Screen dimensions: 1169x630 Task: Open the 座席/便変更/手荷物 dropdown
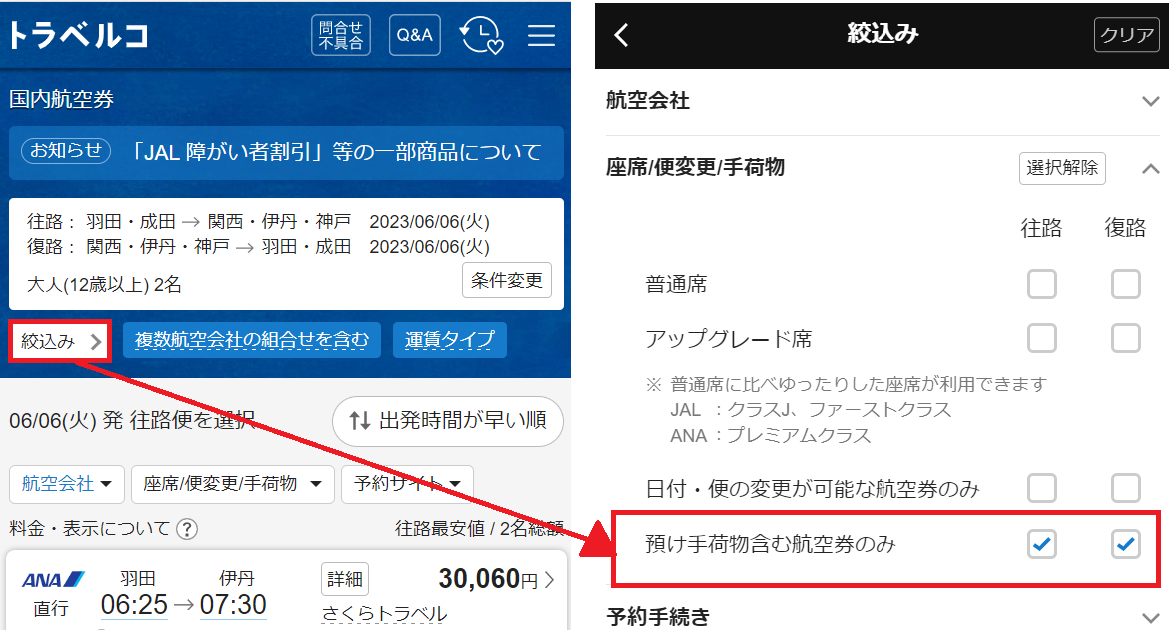236,484
